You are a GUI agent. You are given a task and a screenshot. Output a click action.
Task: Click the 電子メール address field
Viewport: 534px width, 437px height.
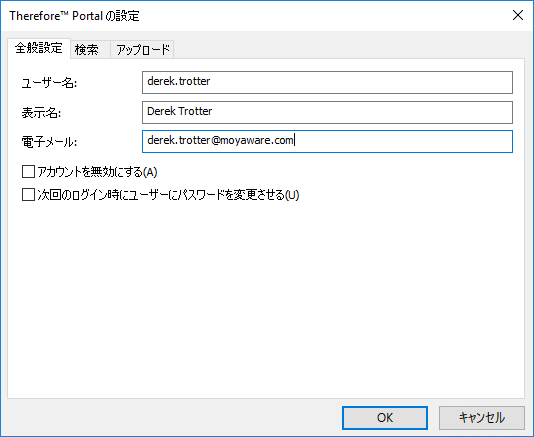(327, 141)
